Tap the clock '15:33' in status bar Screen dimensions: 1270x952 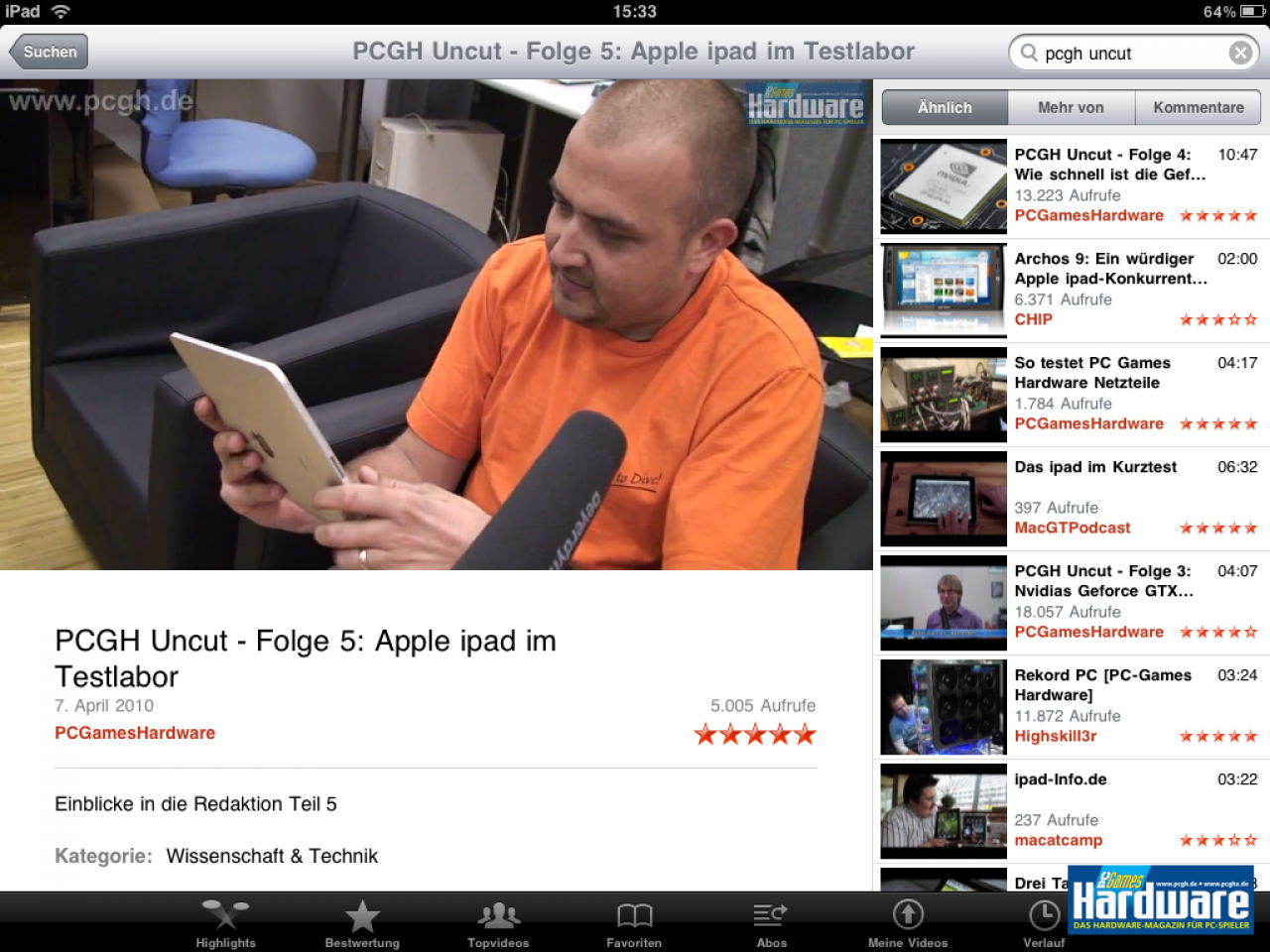(635, 12)
